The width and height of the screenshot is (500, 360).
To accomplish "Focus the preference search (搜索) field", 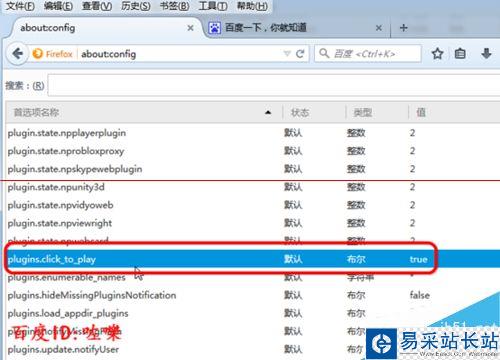I will (273, 85).
